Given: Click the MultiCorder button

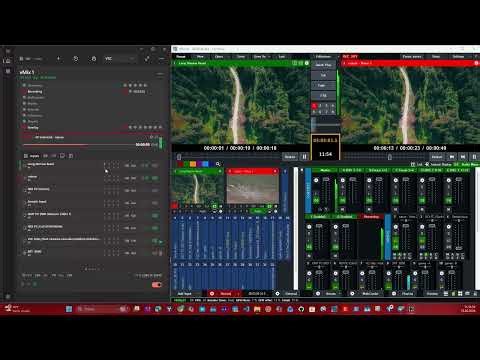Looking at the screenshot, I should pyautogui.click(x=370, y=294).
